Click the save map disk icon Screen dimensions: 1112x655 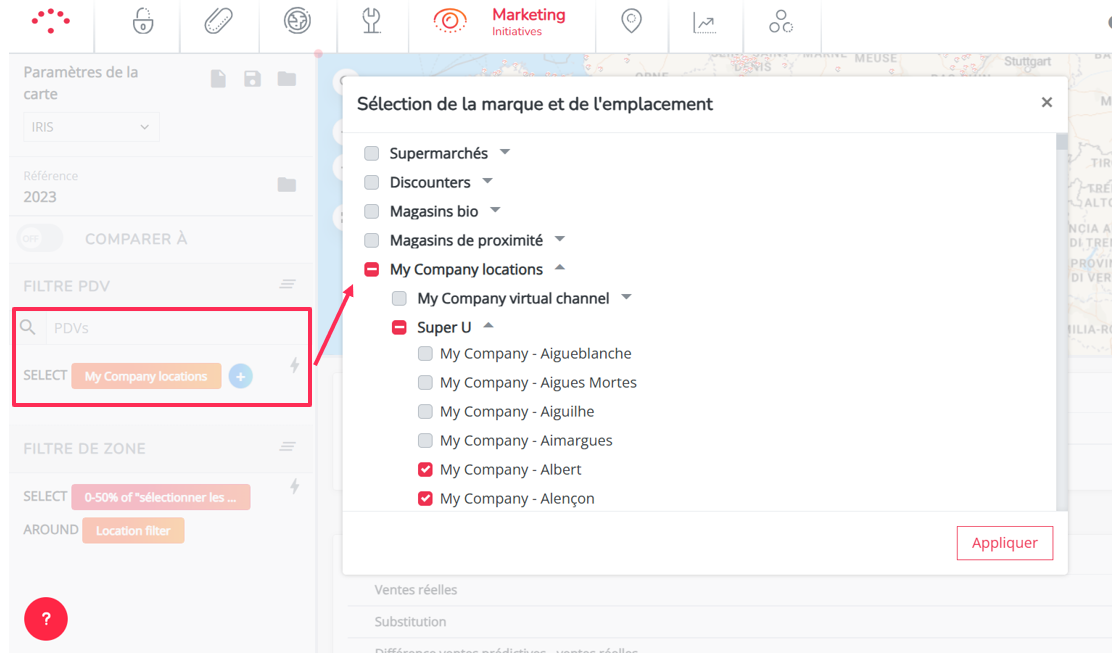(252, 79)
